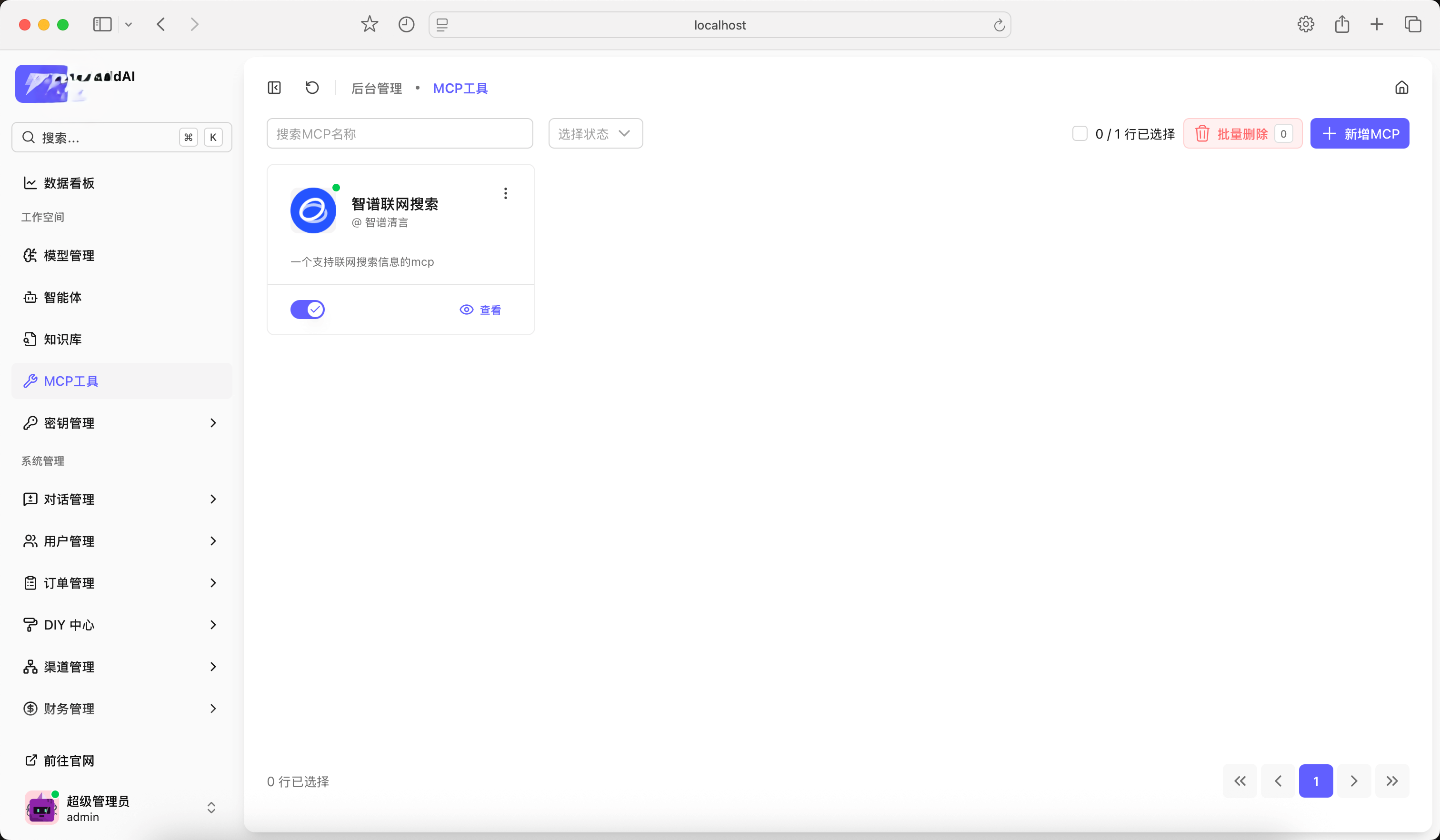
Task: Click 新增MCP button
Action: [1360, 133]
